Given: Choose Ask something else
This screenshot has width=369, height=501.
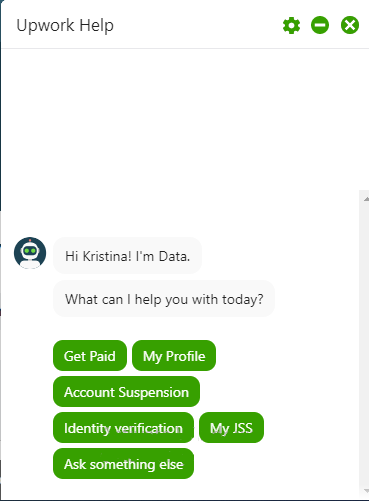Looking at the screenshot, I should [x=123, y=464].
